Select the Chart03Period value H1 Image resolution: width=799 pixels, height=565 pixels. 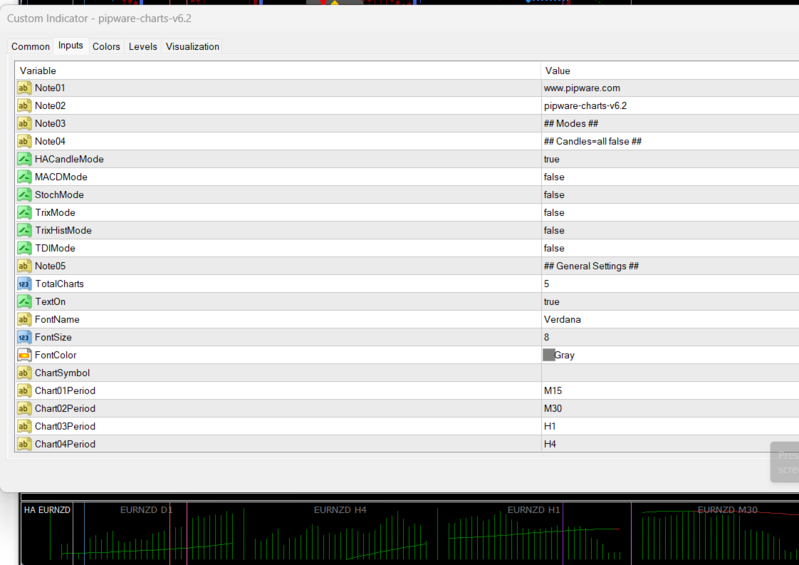tap(550, 427)
